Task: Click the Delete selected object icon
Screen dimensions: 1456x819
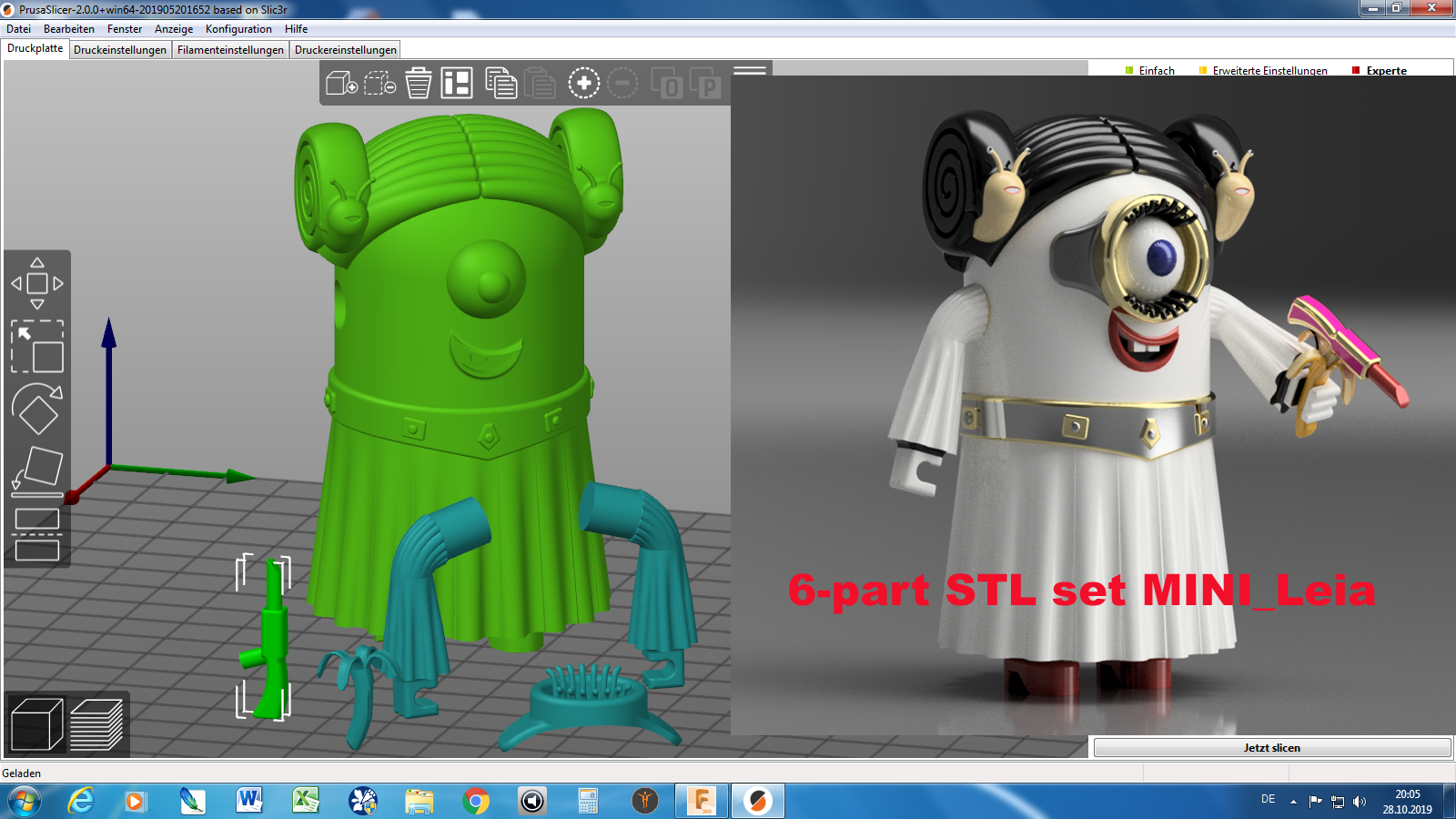Action: point(379,84)
